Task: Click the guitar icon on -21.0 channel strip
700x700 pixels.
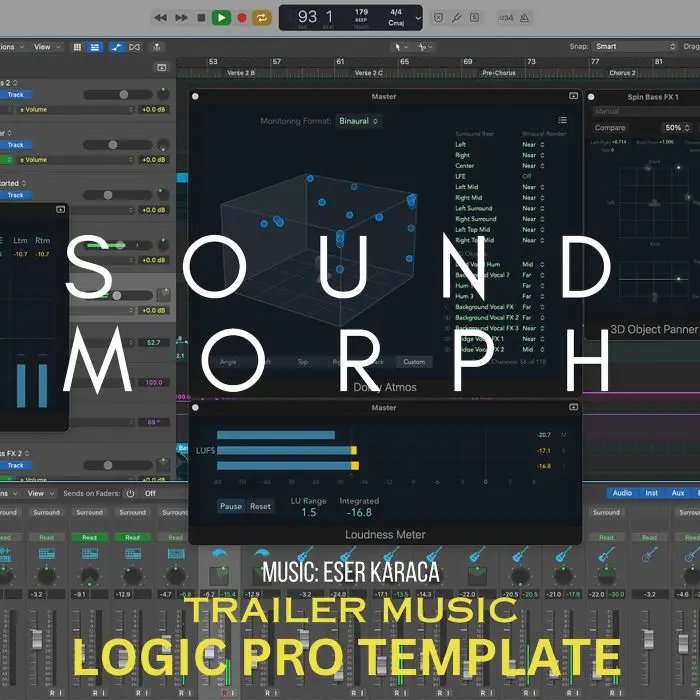Action: point(563,555)
